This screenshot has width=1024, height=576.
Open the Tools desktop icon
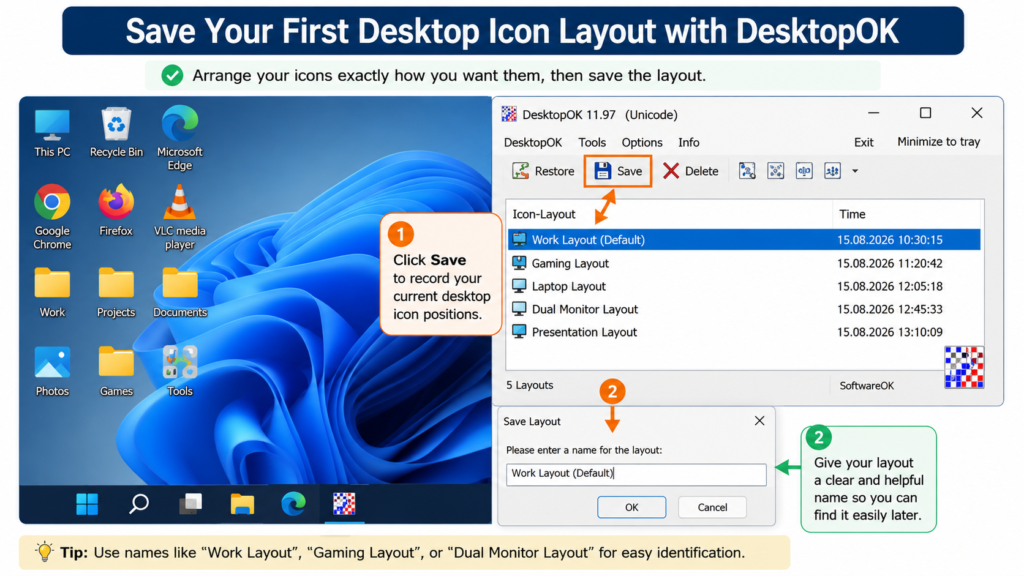pos(180,372)
